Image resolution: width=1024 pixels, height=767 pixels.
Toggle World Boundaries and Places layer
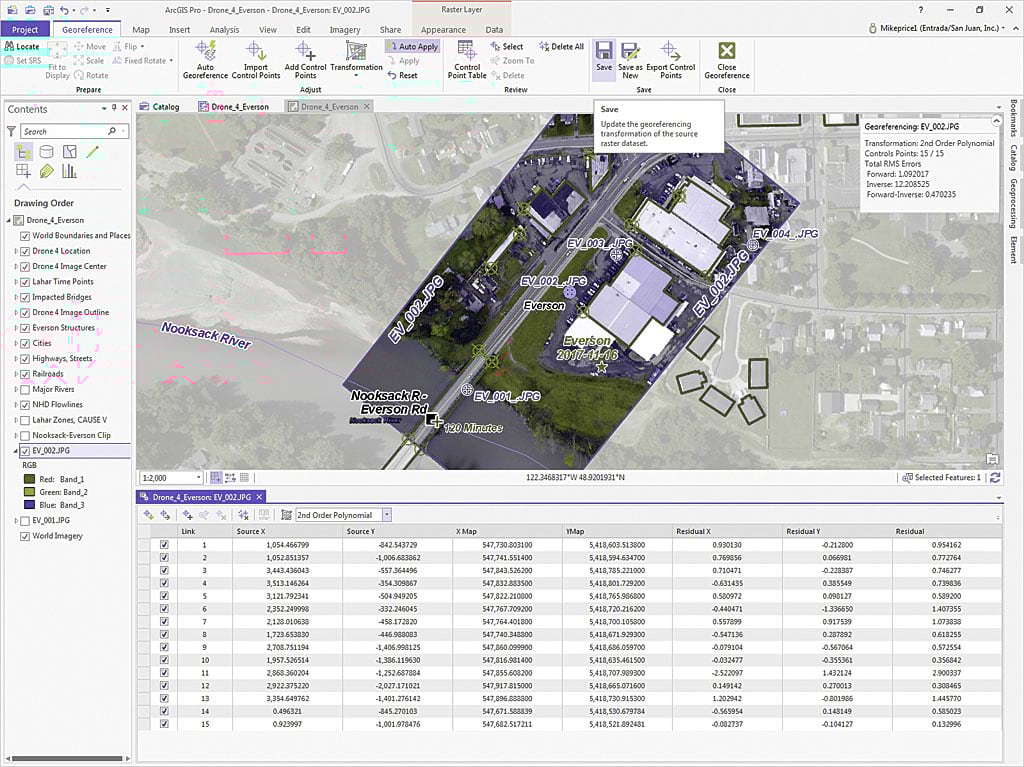tap(25, 236)
